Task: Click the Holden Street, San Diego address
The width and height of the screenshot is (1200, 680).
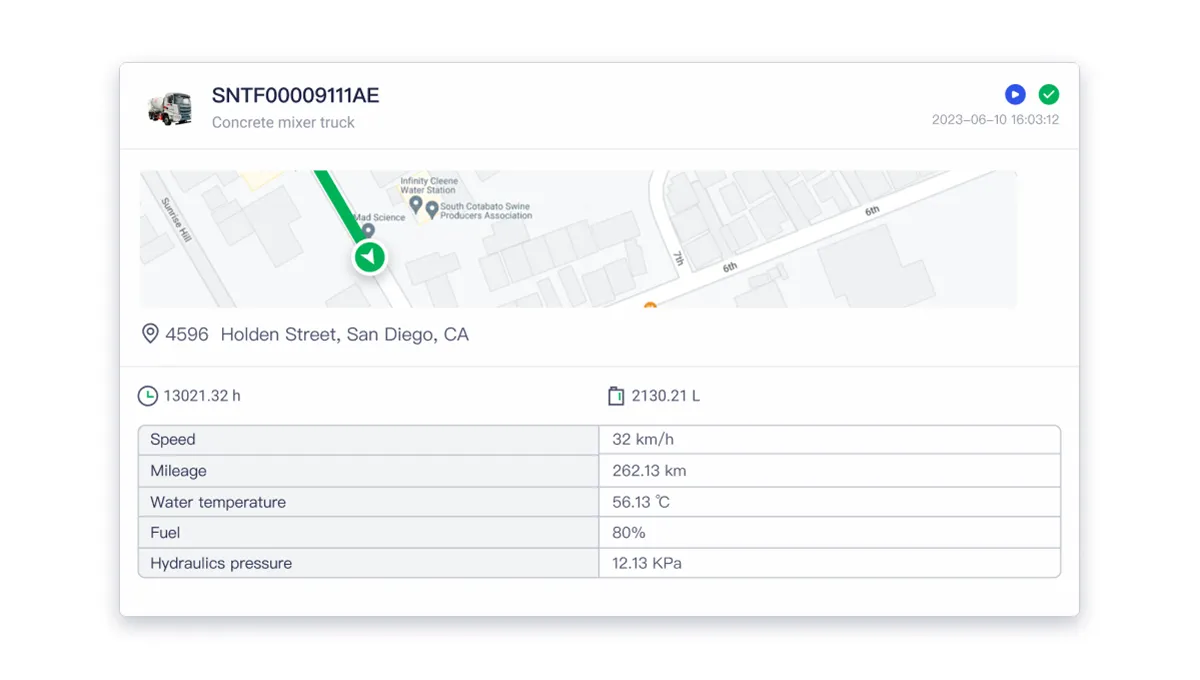Action: click(317, 335)
